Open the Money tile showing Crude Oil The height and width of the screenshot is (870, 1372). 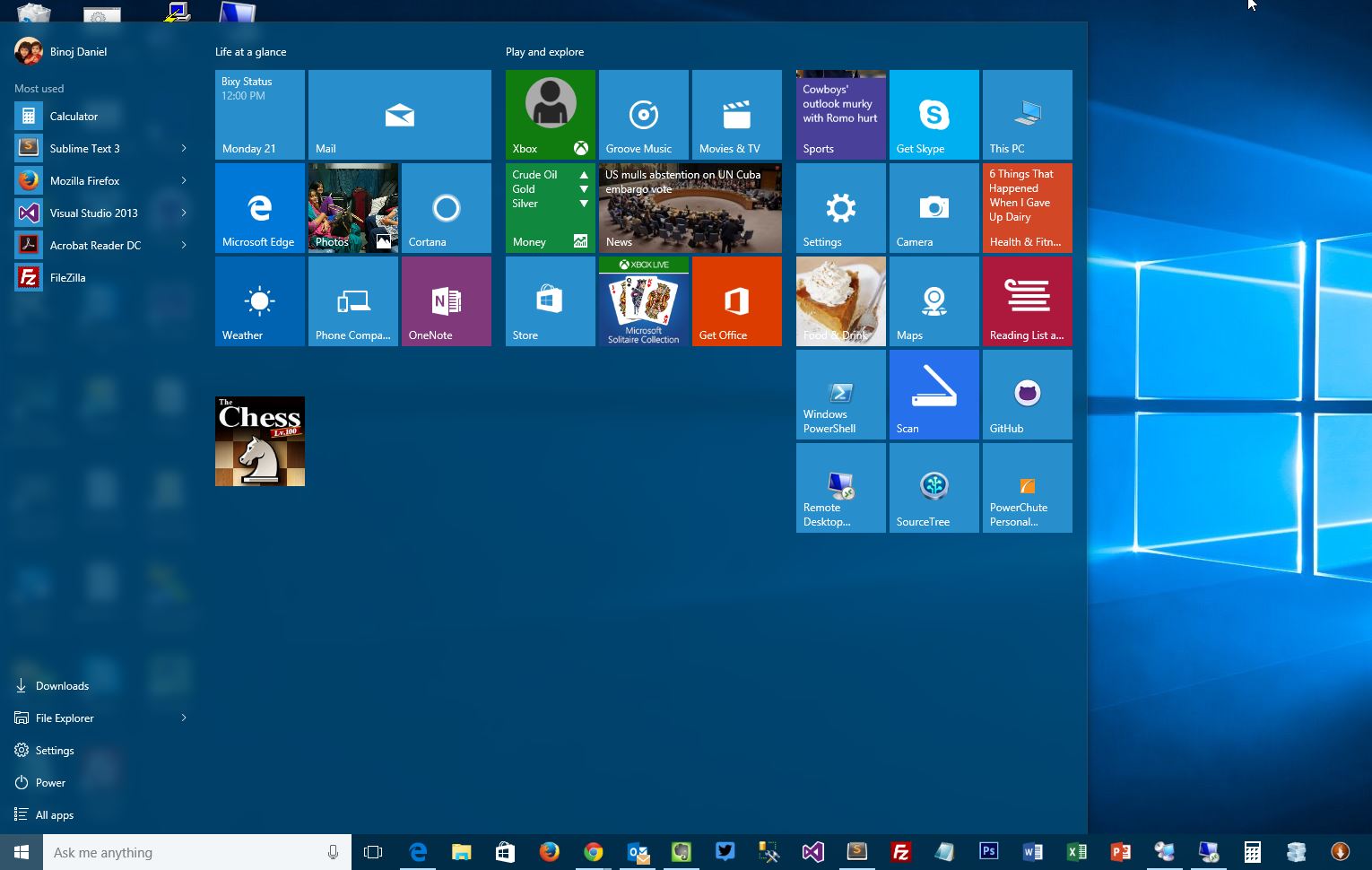pos(551,208)
